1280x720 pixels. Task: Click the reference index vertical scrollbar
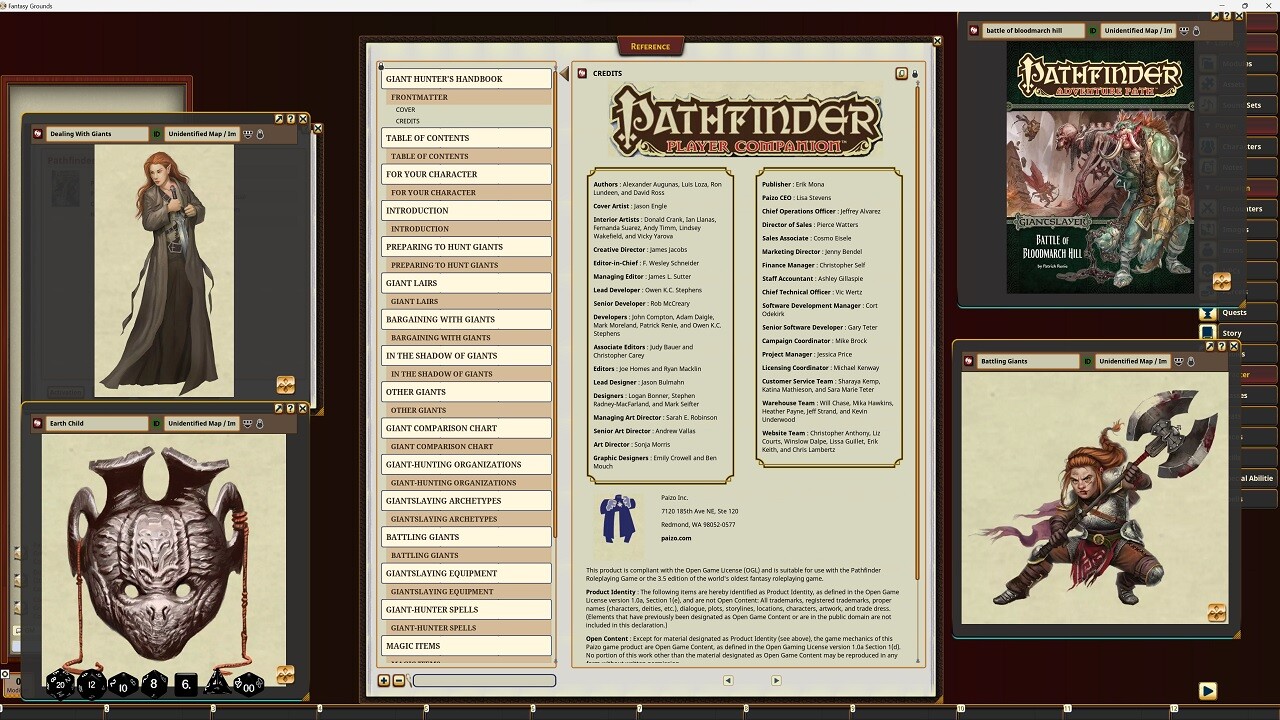click(555, 300)
